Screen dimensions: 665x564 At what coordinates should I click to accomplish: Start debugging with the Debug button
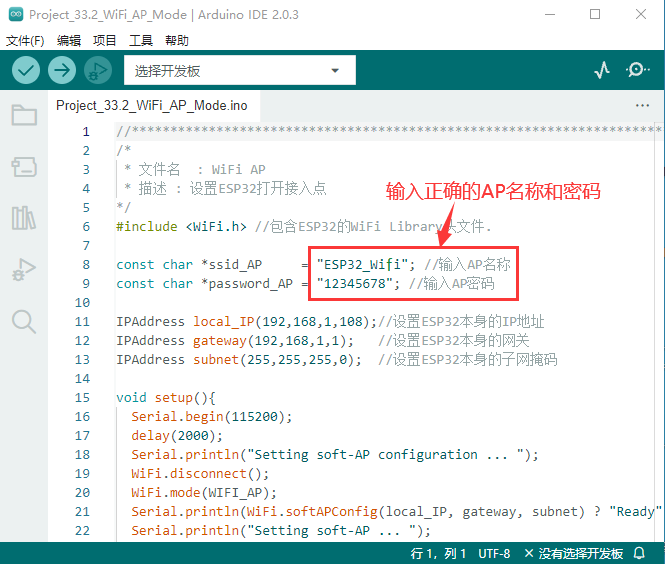tap(98, 70)
